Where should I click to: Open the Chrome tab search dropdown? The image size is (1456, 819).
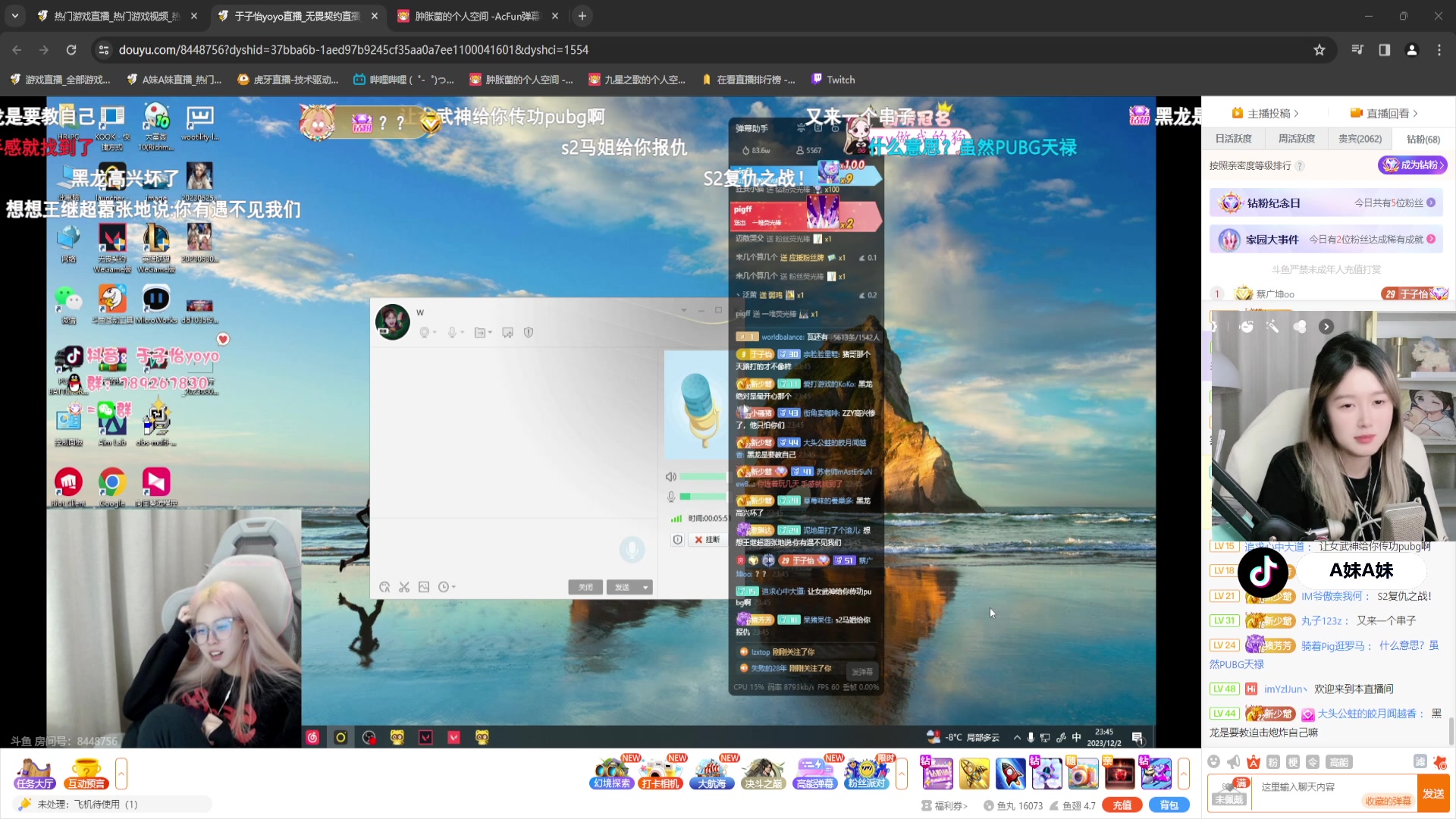click(15, 16)
